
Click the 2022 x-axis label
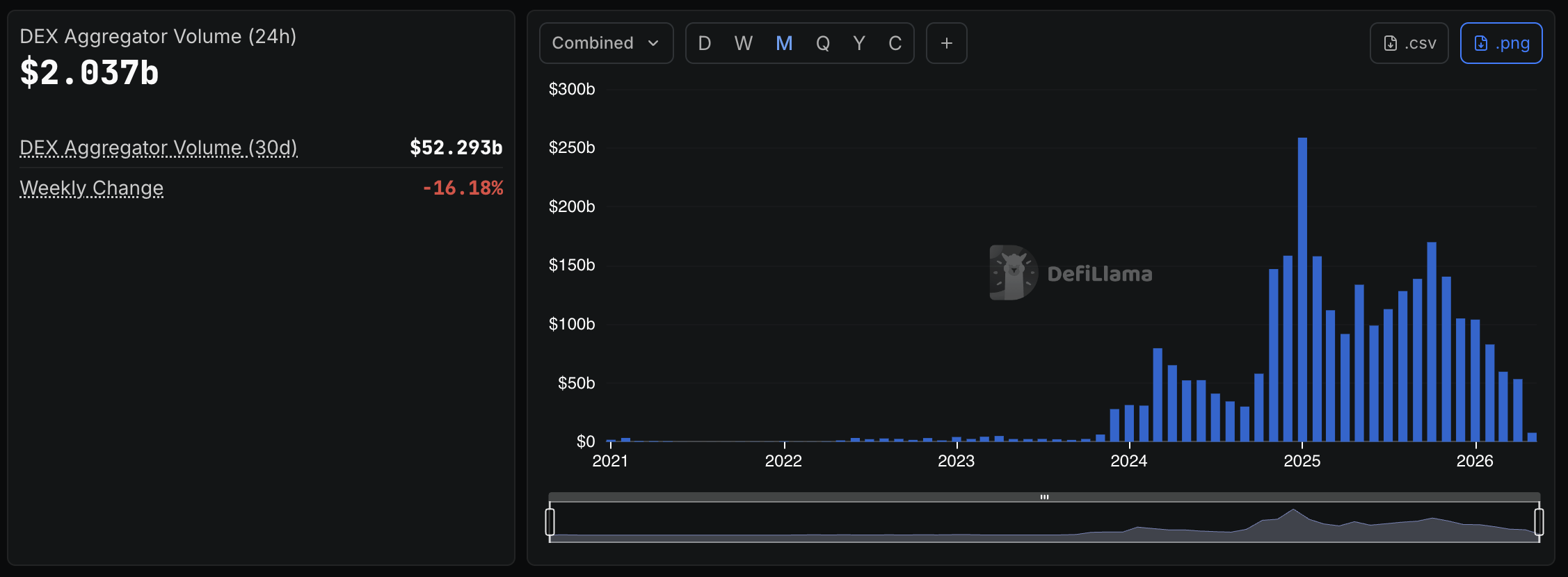coord(783,461)
